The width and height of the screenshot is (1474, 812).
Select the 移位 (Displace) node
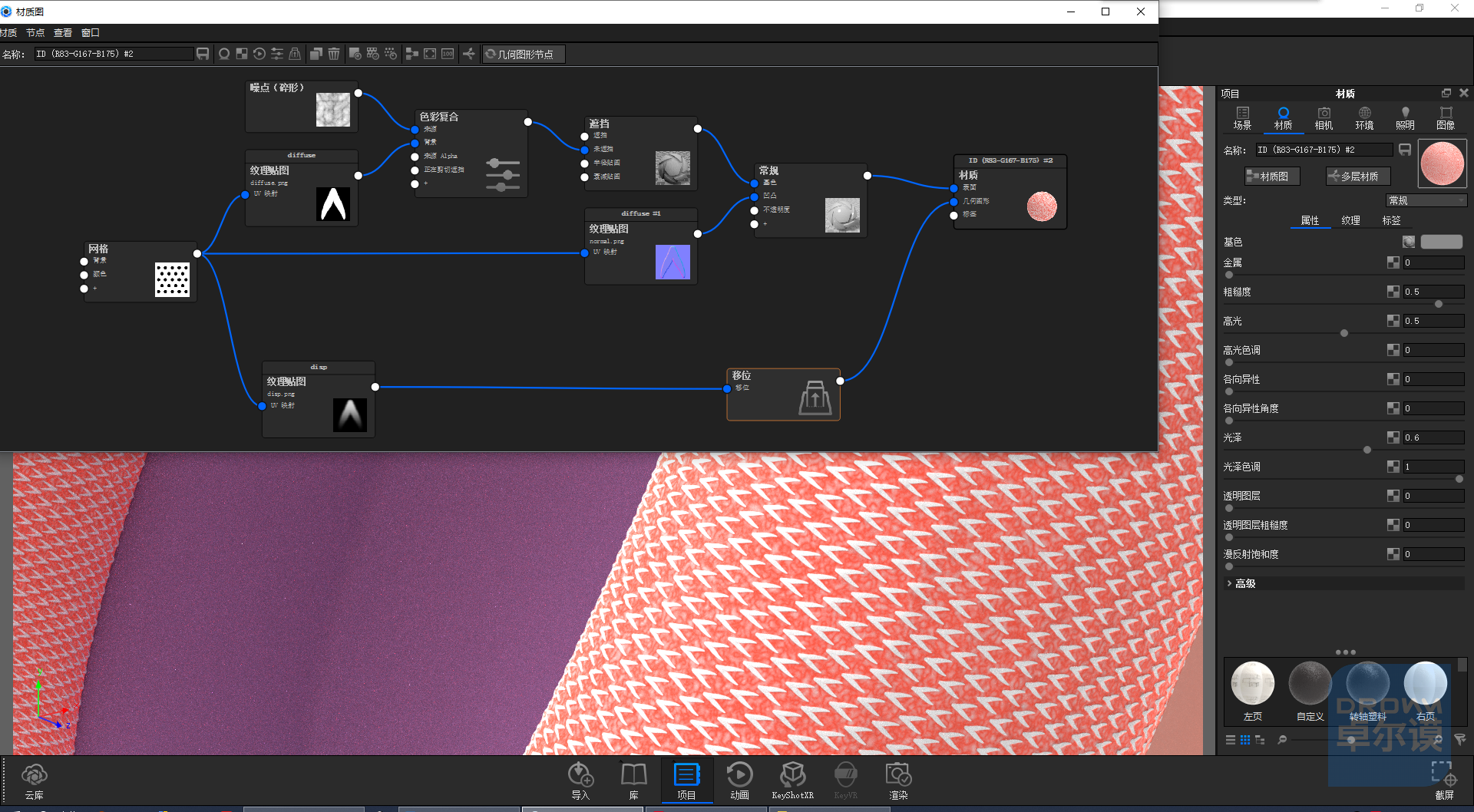pos(783,394)
